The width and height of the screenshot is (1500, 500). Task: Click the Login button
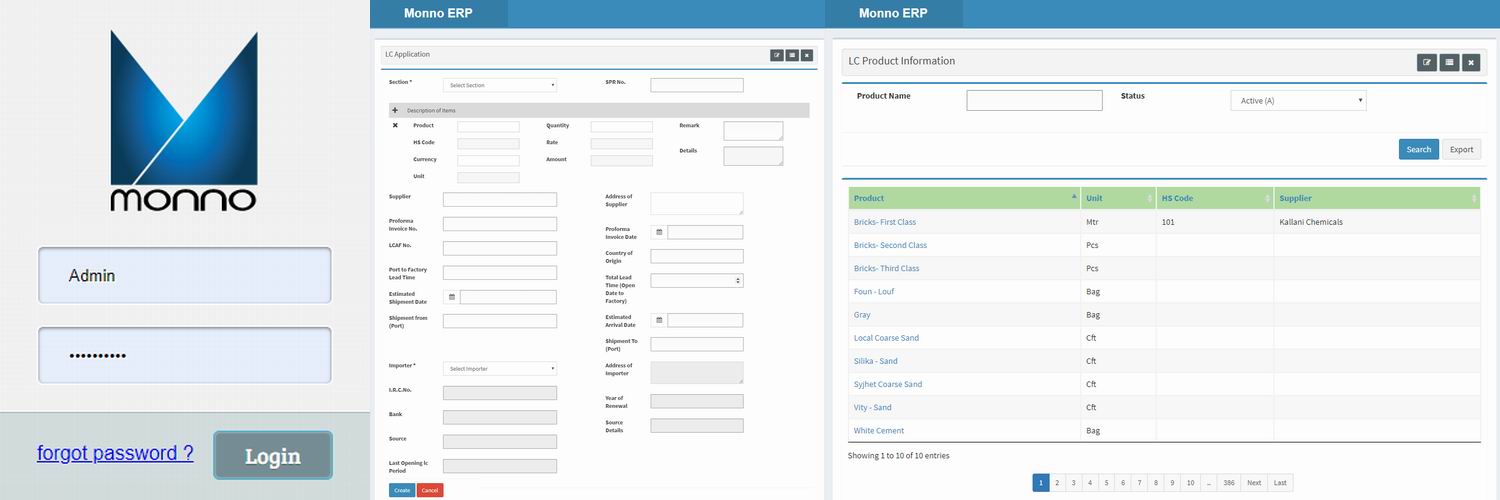click(x=273, y=456)
